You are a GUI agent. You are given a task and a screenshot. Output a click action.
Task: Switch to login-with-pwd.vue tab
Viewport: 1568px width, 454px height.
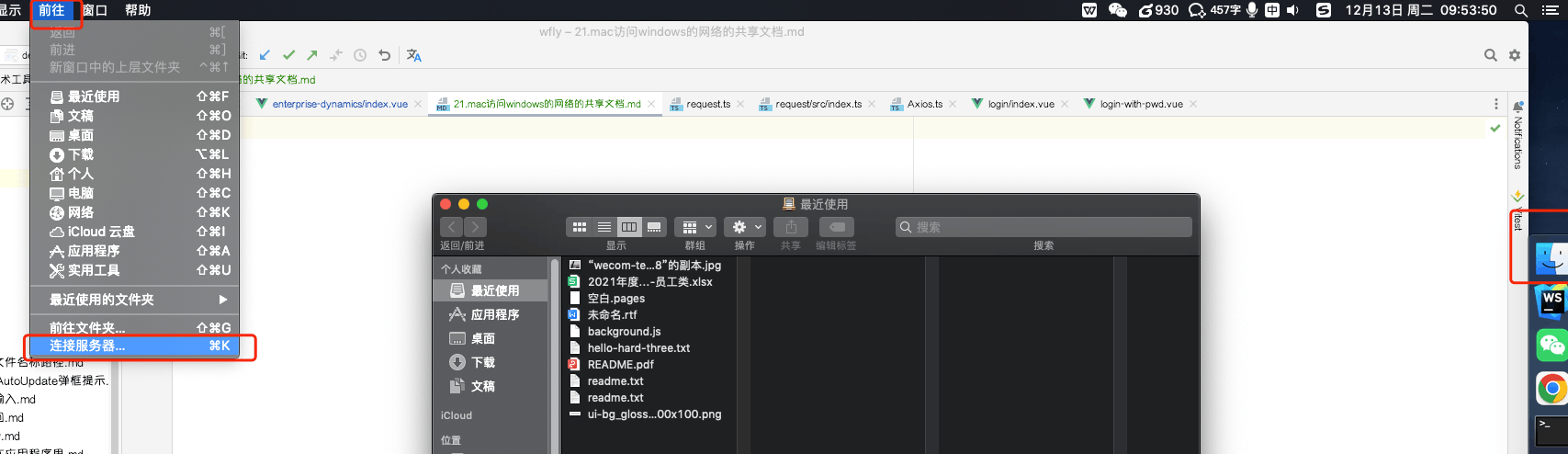(x=1141, y=104)
